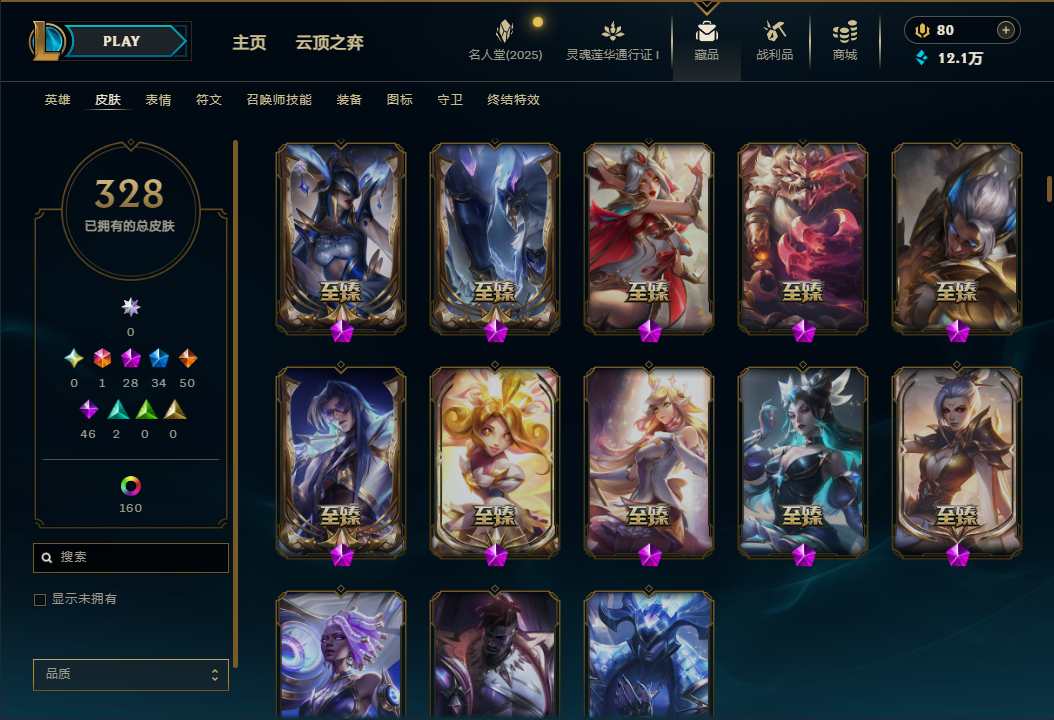Open the 灵魂莲华通行证 lotus icon
This screenshot has width=1054, height=720.
point(612,31)
